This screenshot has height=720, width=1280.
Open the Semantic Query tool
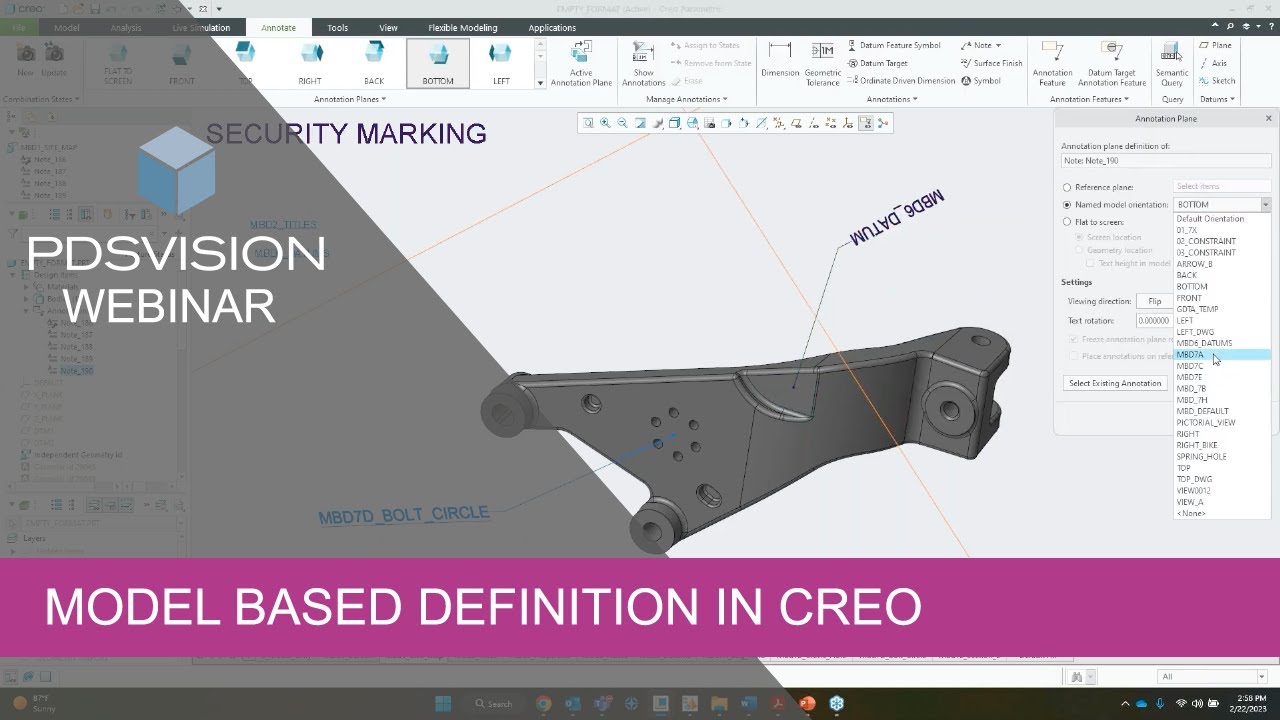(1172, 63)
